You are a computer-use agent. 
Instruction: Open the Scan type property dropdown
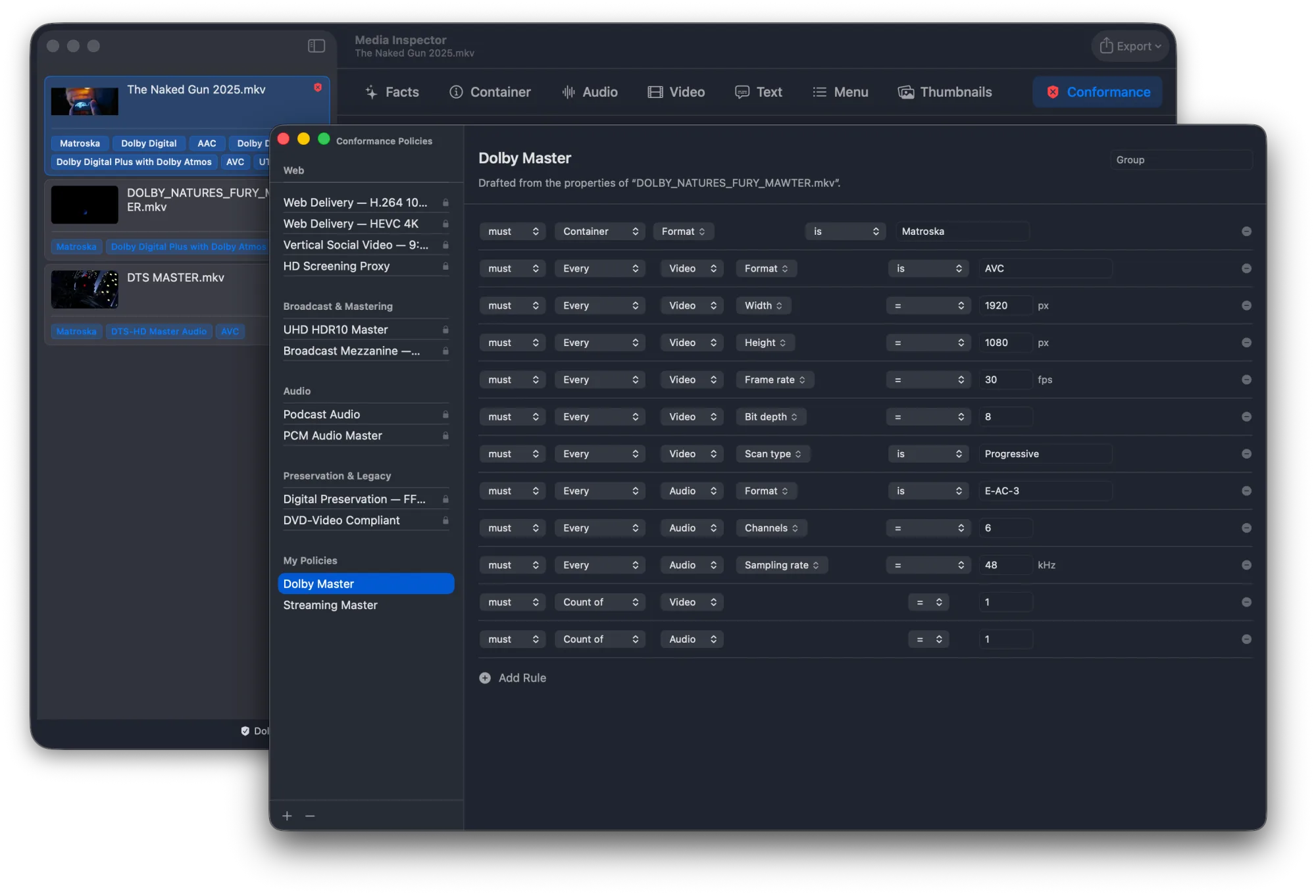773,454
